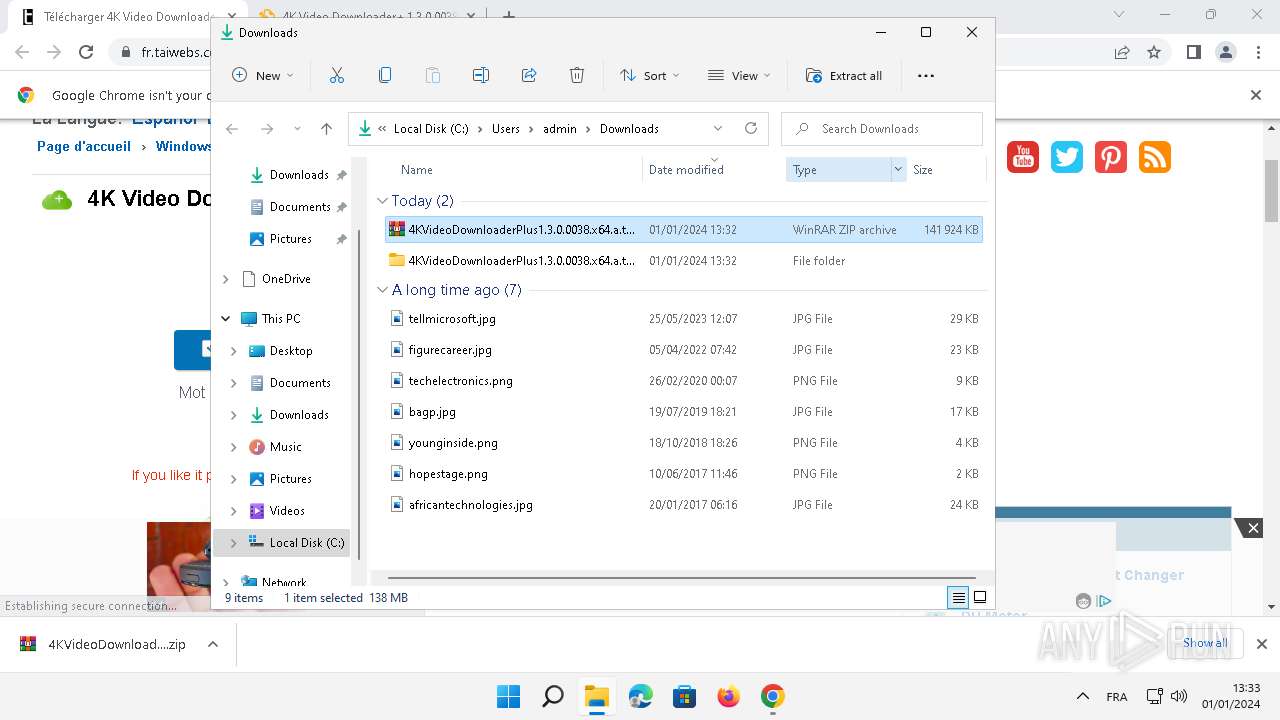The height and width of the screenshot is (720, 1280).
Task: Select the 4KVideoDownloaderPlus File folder row
Action: tap(683, 261)
